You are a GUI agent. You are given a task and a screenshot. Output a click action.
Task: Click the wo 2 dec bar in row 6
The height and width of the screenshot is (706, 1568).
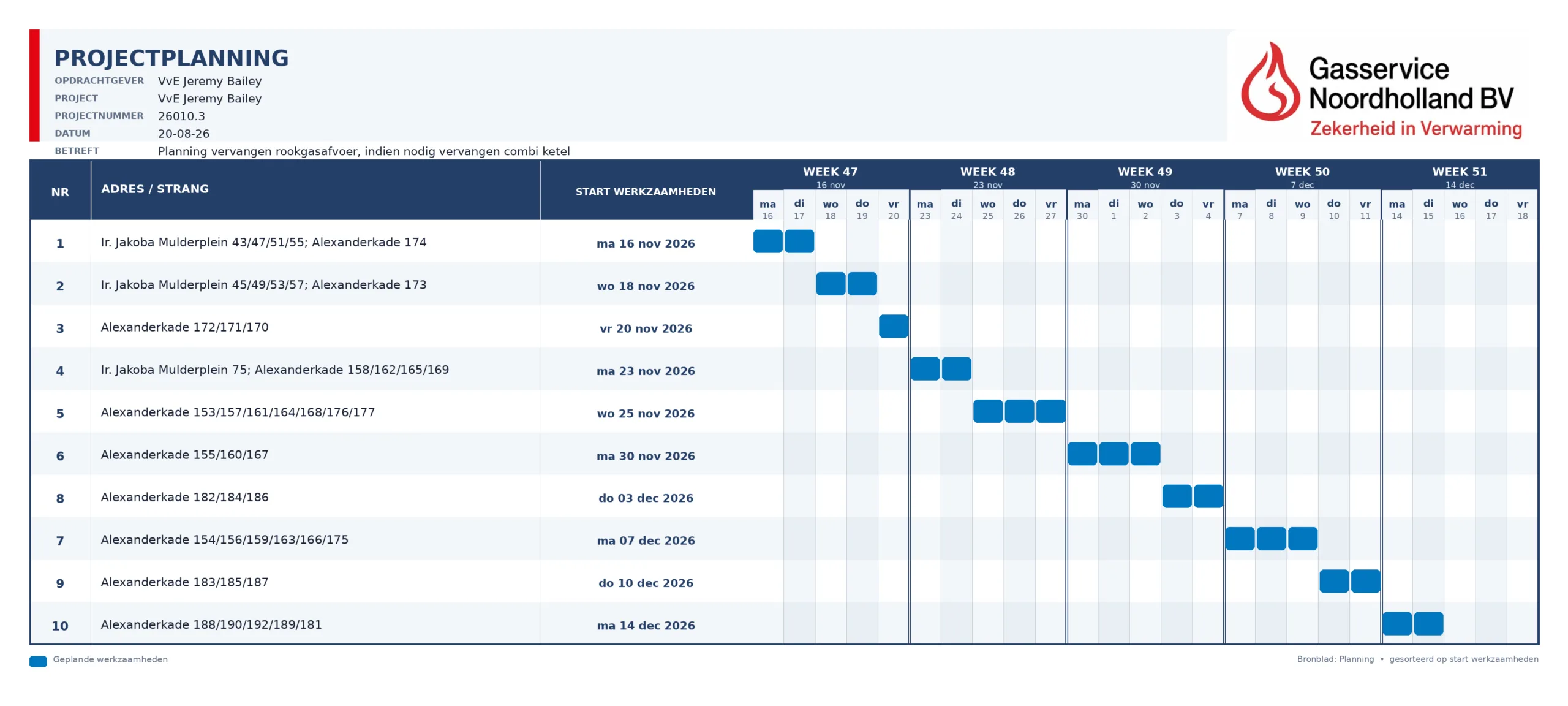1145,454
